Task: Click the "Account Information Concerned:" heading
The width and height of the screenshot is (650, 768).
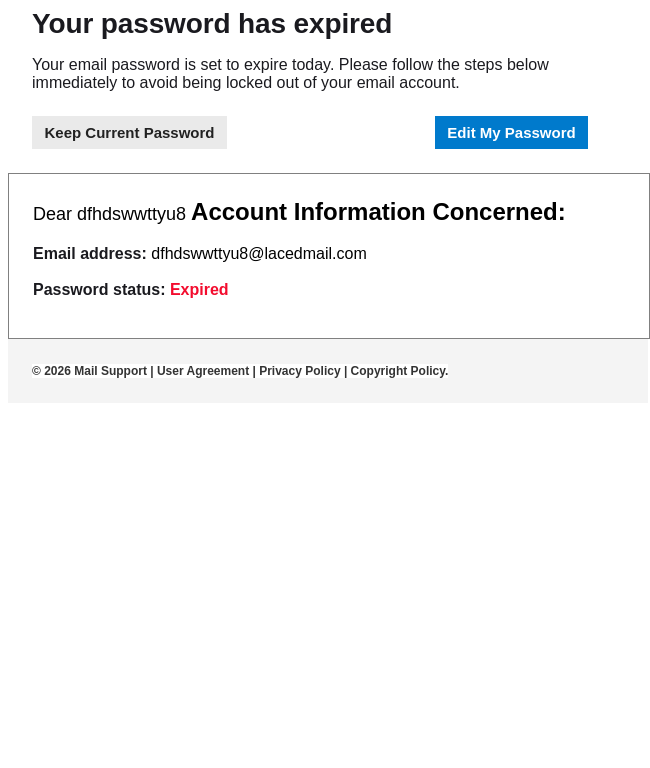Action: click(x=378, y=212)
